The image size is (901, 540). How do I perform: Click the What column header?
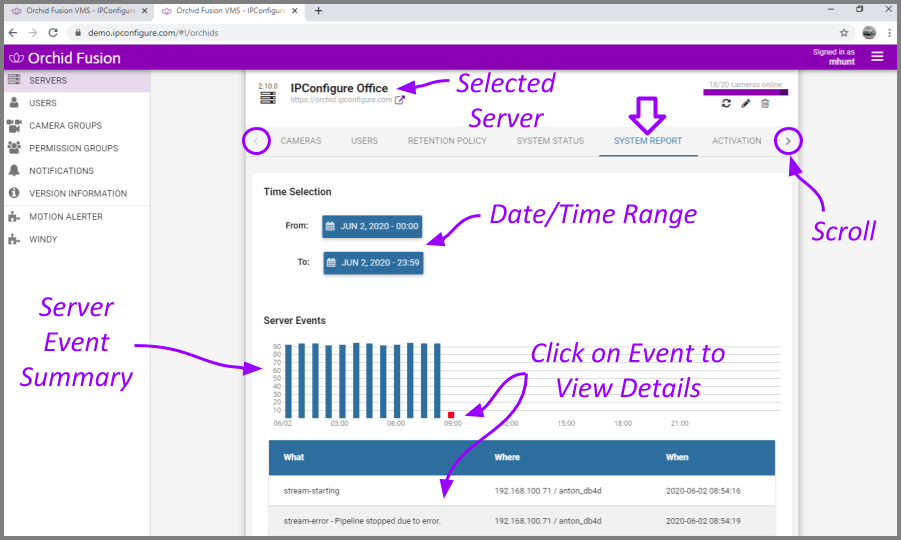pyautogui.click(x=294, y=457)
